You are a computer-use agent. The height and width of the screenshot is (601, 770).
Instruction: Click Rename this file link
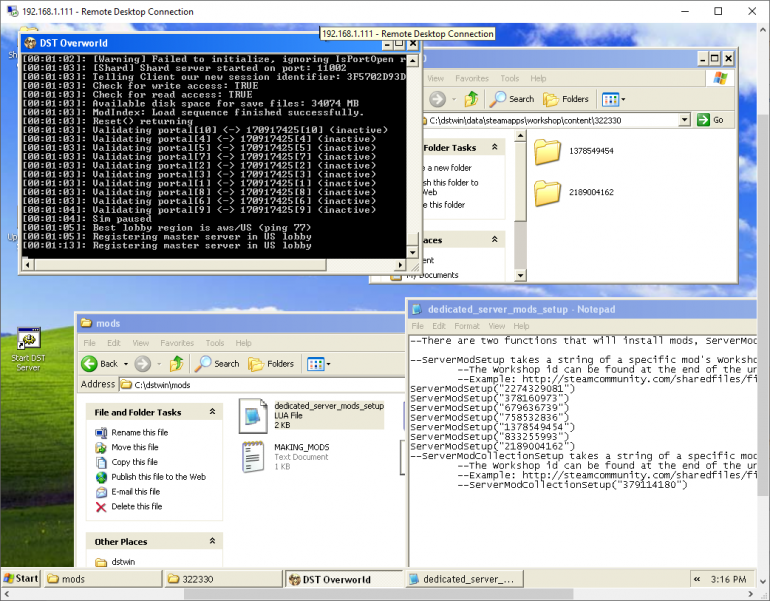click(139, 432)
